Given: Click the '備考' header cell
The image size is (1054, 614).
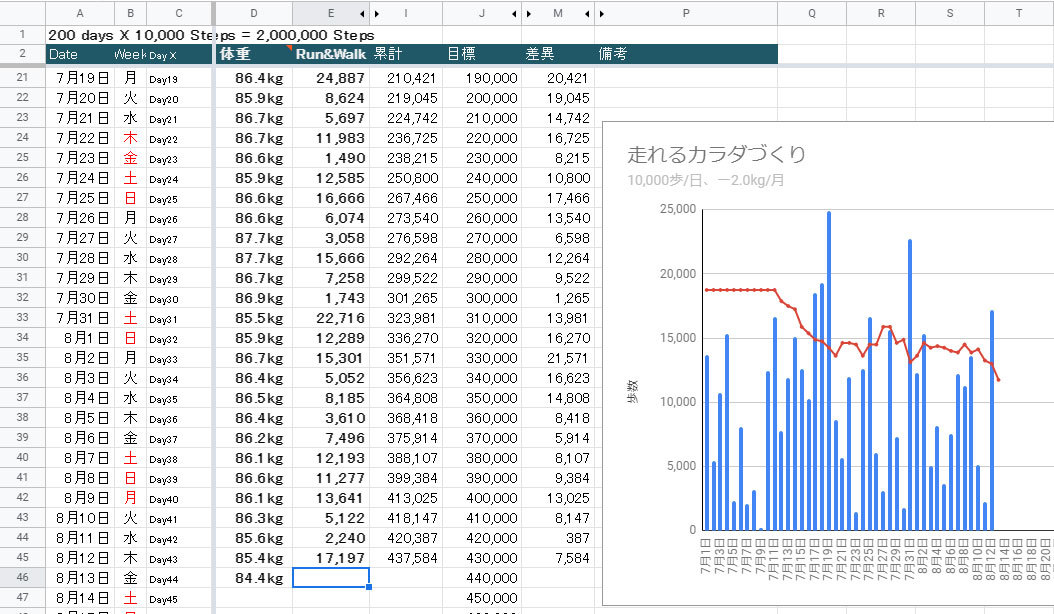Looking at the screenshot, I should tap(686, 54).
